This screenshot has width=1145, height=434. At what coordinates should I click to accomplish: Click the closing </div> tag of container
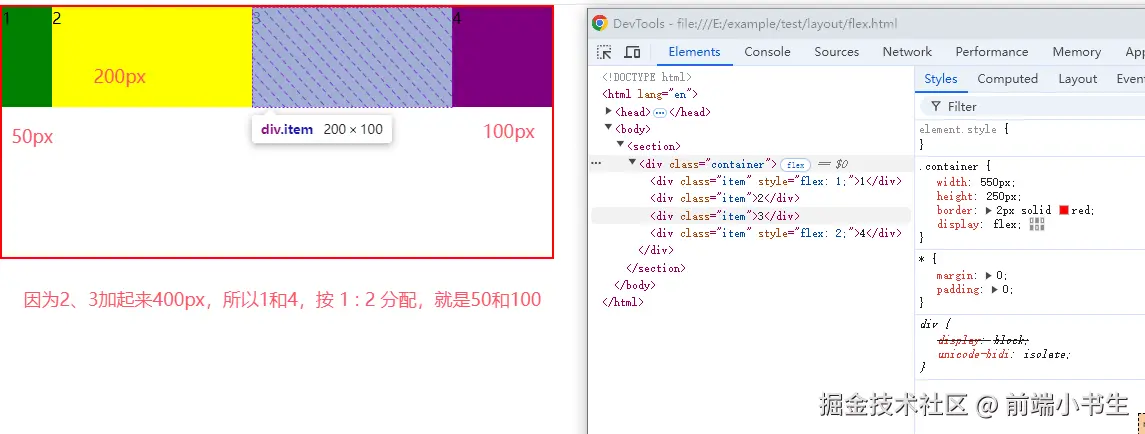coord(655,250)
